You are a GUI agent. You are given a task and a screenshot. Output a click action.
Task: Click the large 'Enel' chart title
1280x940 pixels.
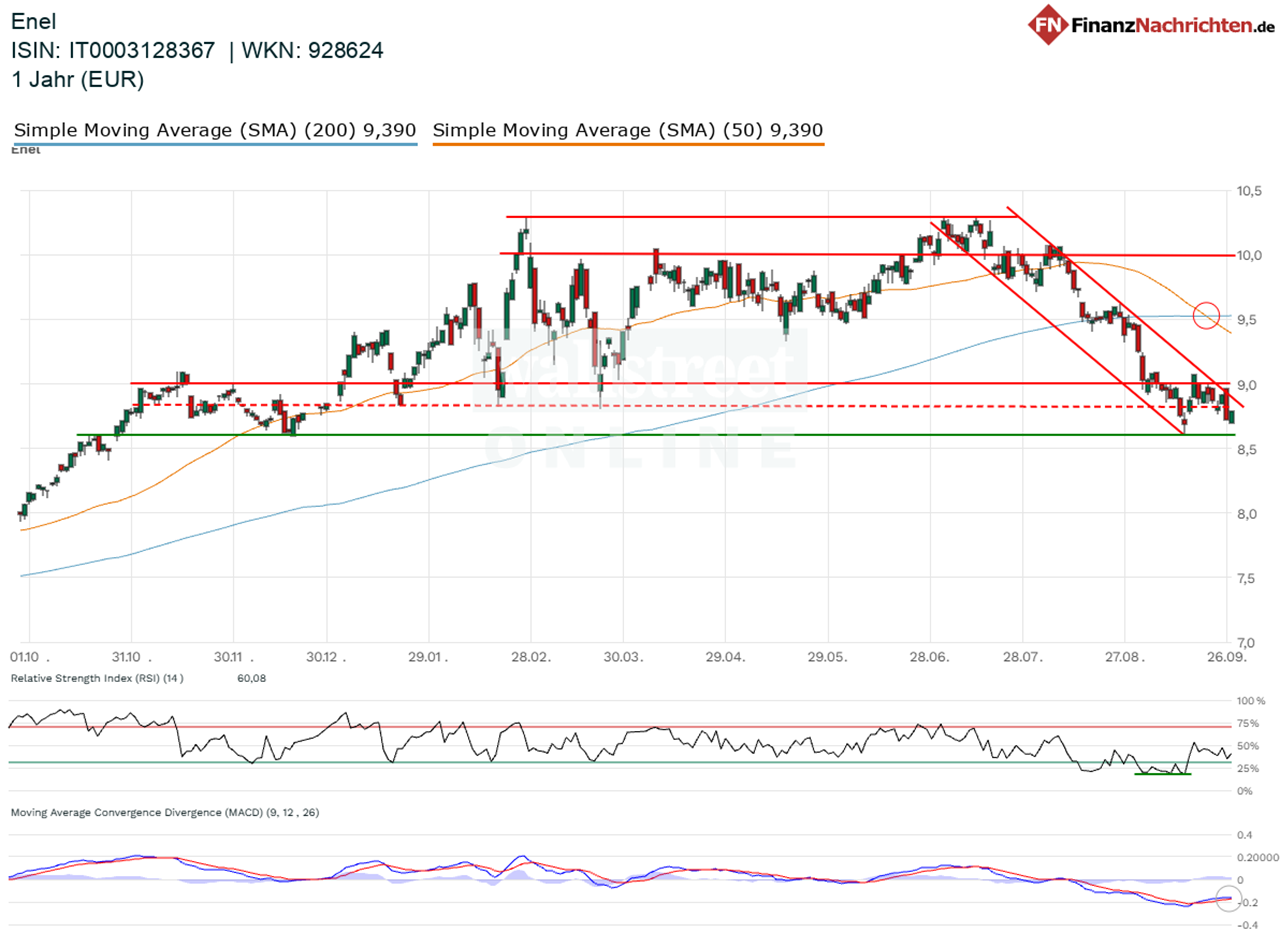point(34,20)
